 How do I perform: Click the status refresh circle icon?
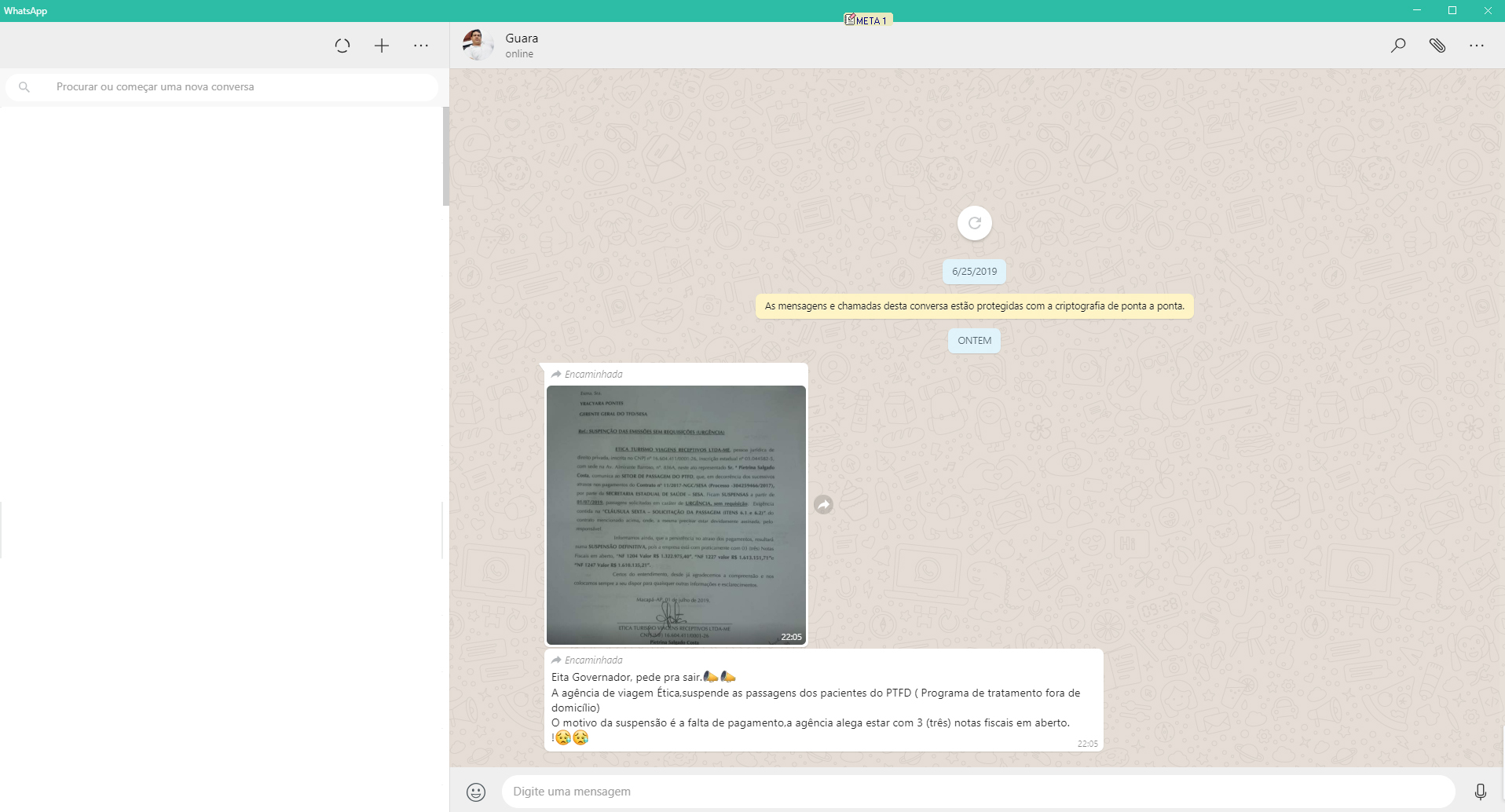coord(342,46)
